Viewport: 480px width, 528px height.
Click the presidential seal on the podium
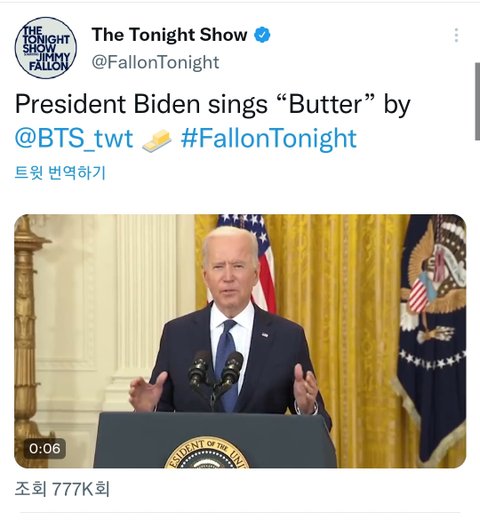pos(207,452)
